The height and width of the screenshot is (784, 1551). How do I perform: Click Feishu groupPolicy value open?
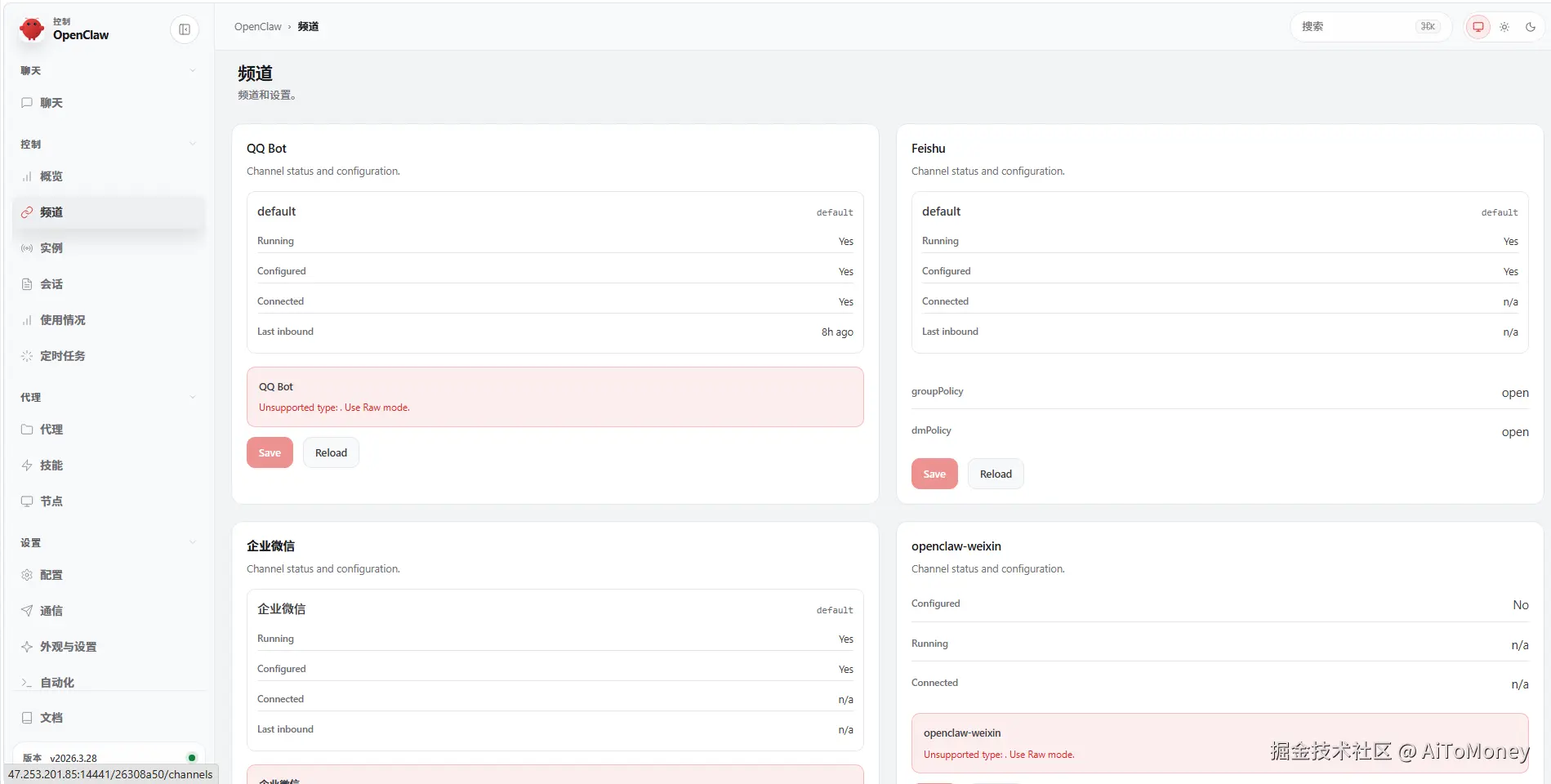1515,393
